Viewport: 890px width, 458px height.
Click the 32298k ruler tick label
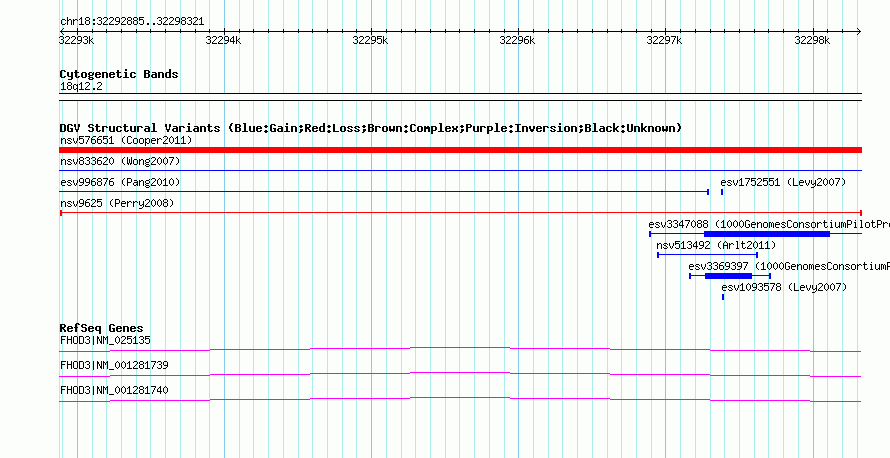pyautogui.click(x=812, y=40)
